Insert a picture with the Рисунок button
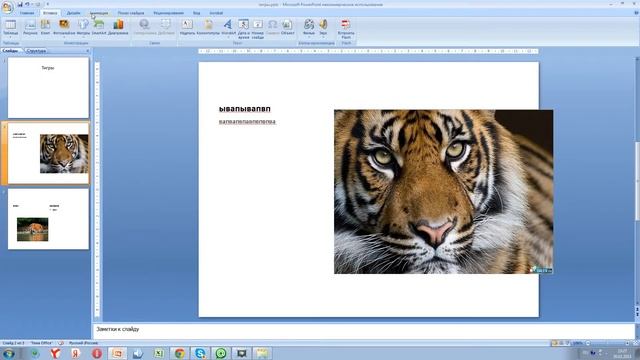Viewport: 640px width, 360px height. (x=30, y=27)
